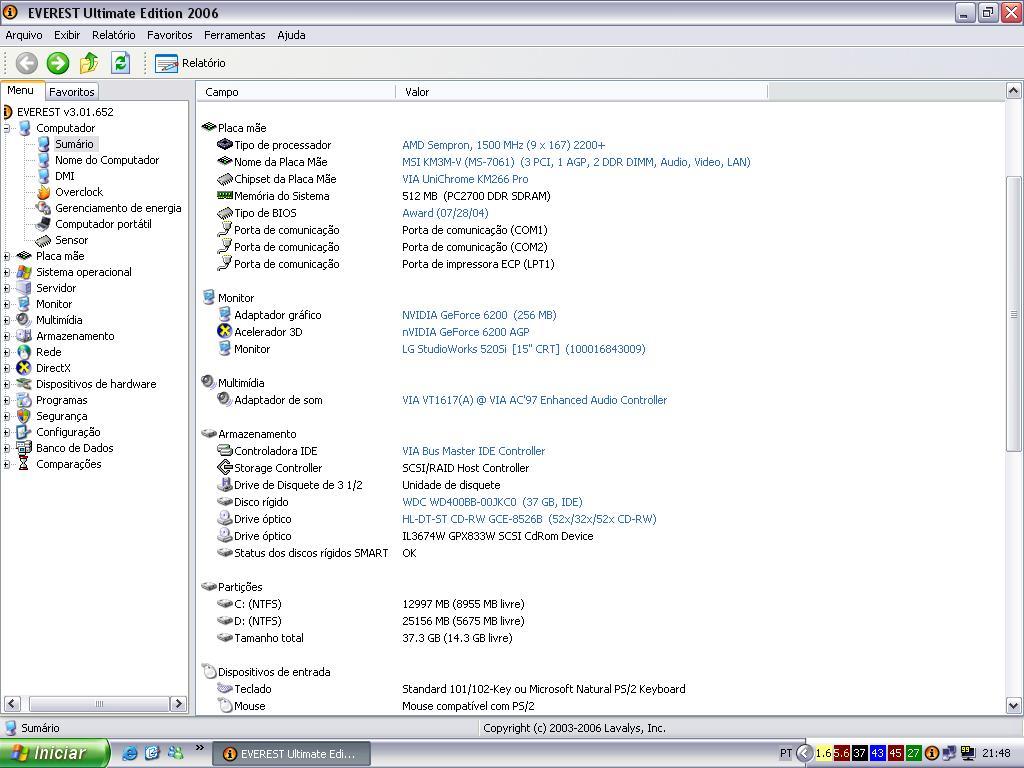
Task: Open the AMD Sempron processor link
Action: [504, 145]
